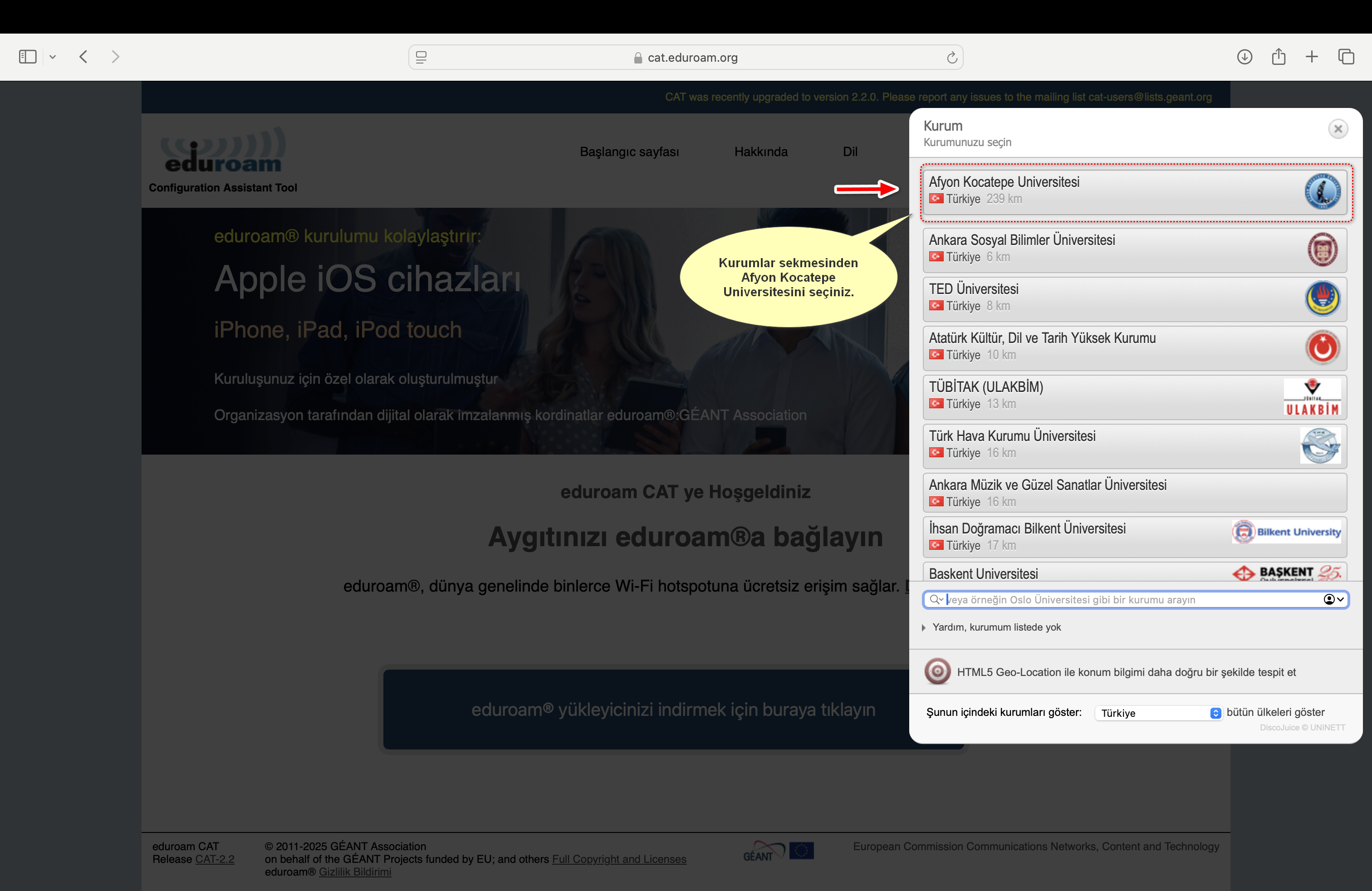1372x891 pixels.
Task: Open the autofill contact dropdown in search
Action: point(1333,599)
